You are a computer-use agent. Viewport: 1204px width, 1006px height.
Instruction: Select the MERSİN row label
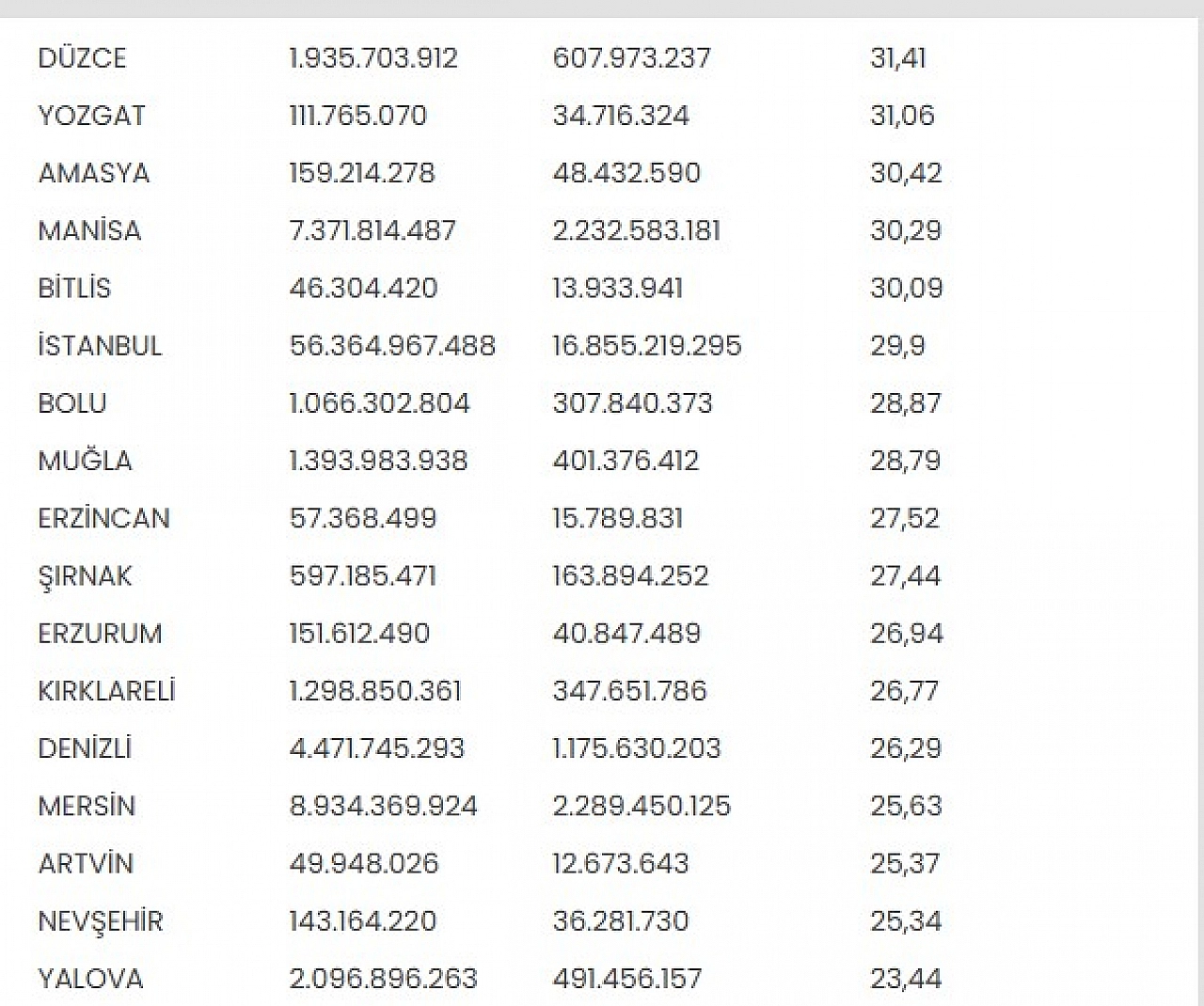pyautogui.click(x=87, y=806)
